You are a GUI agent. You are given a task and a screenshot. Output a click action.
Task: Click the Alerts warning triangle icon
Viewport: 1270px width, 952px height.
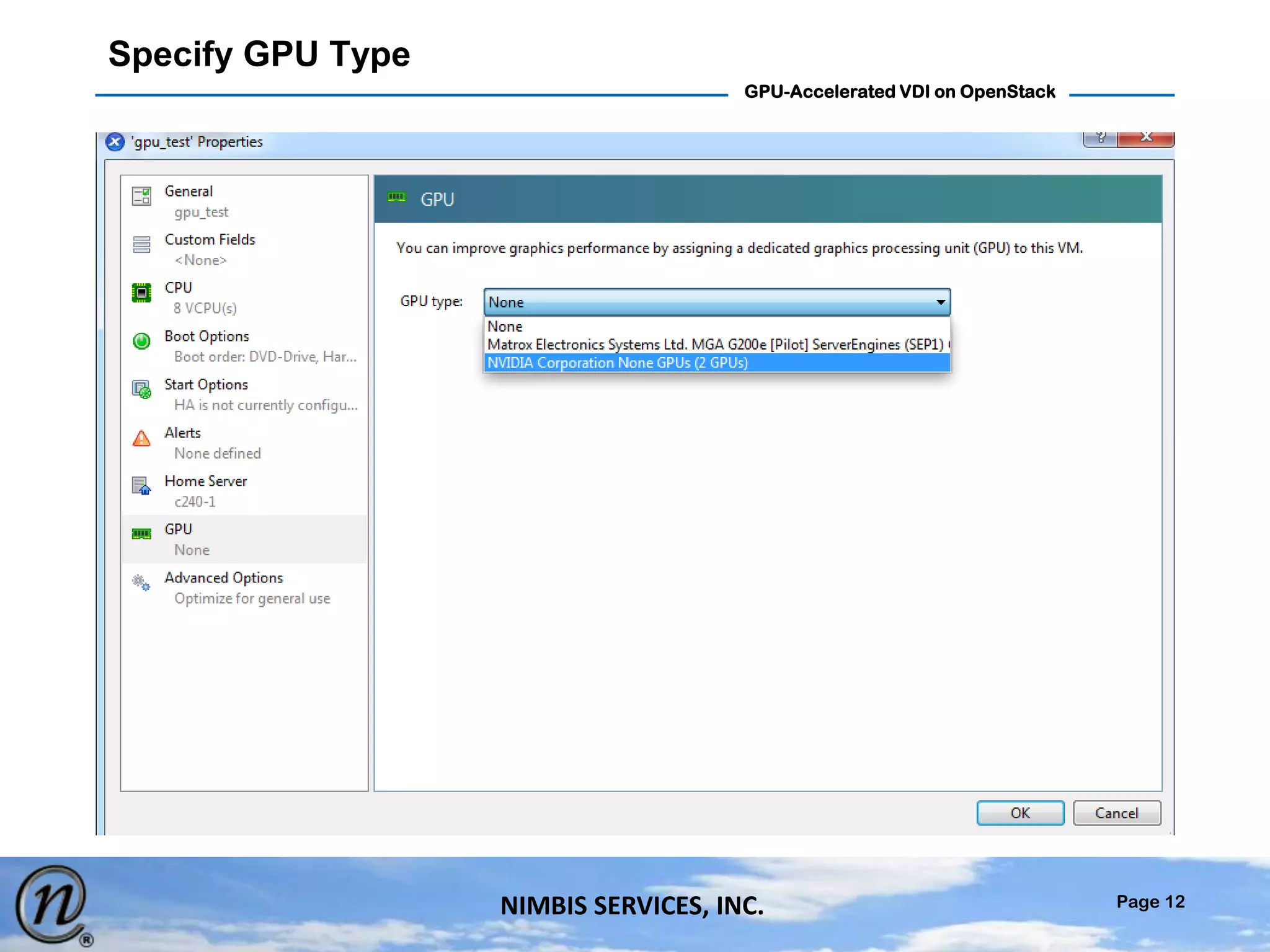click(141, 438)
